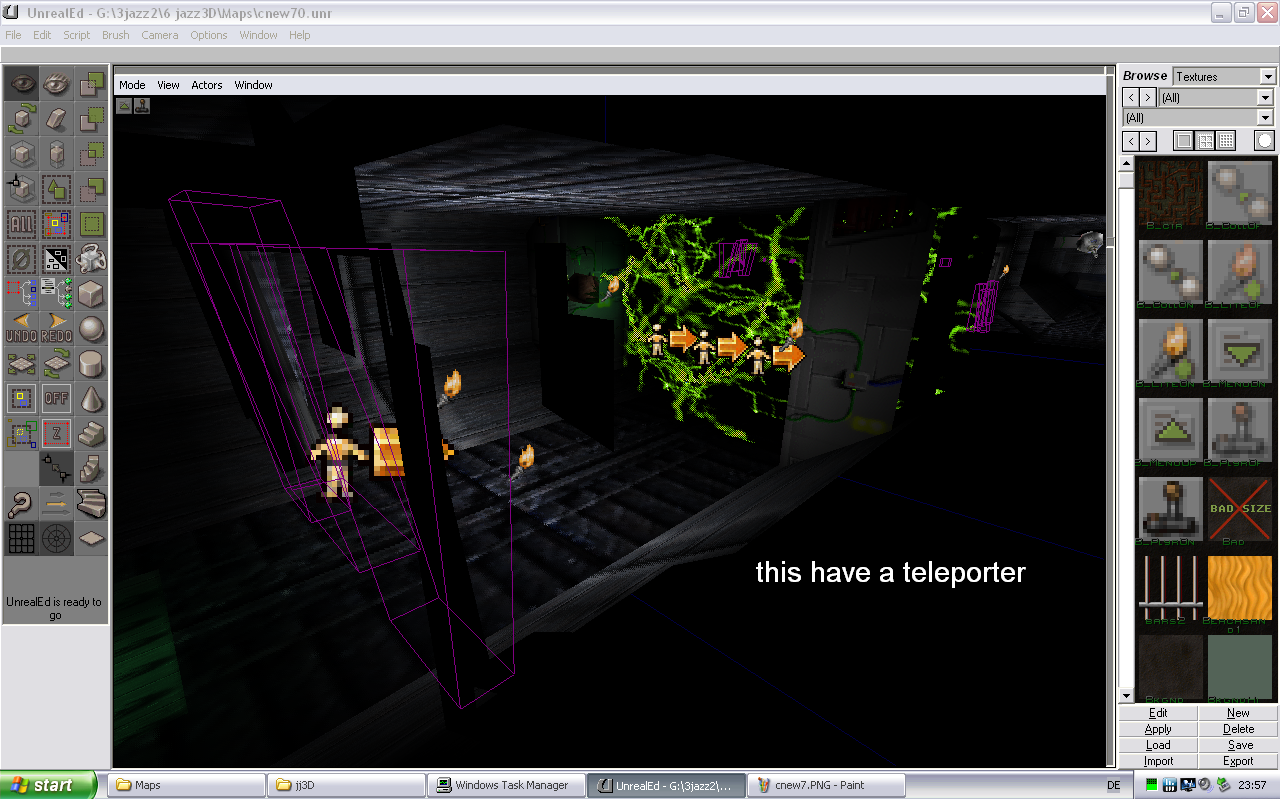1280x799 pixels.
Task: Expand the second (All) group dropdown arrow
Action: click(x=1265, y=118)
